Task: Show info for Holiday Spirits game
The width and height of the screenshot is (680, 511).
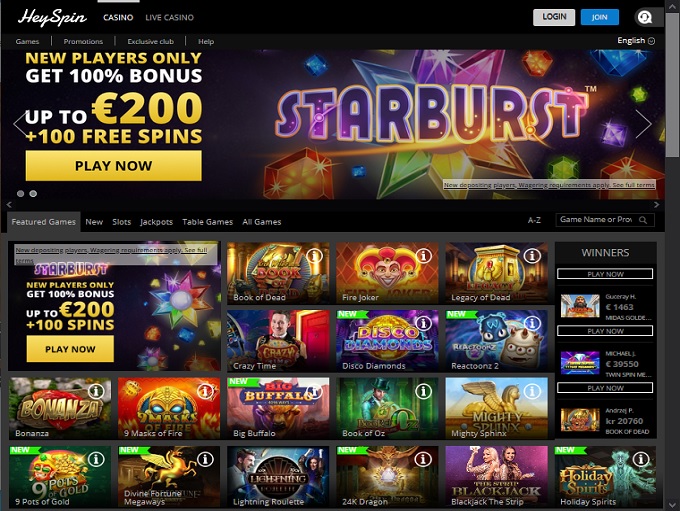Action: click(641, 459)
